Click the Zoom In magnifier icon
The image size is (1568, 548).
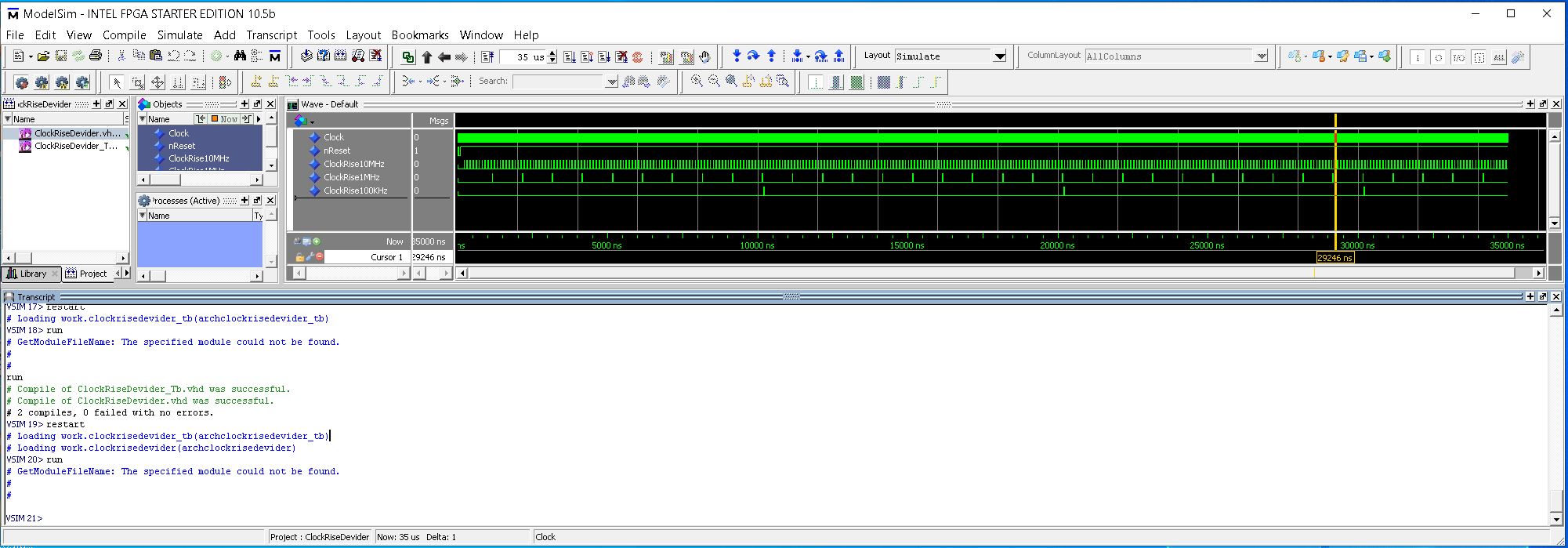[697, 81]
